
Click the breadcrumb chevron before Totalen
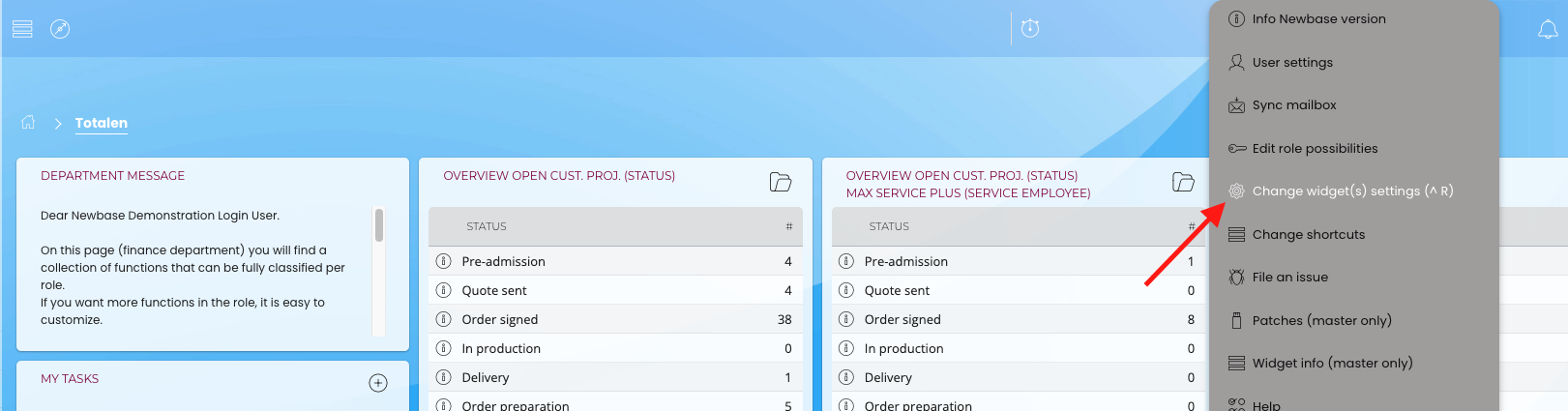[x=58, y=123]
